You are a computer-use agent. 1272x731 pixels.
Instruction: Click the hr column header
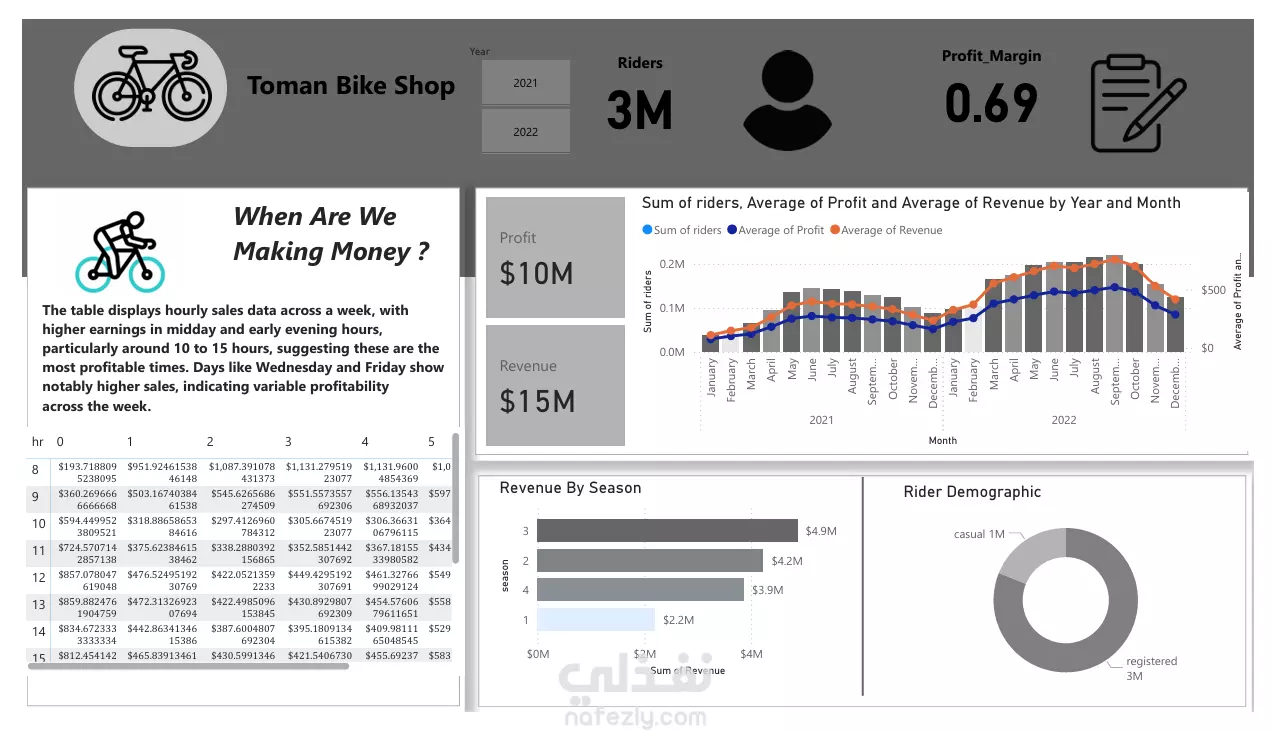[x=38, y=441]
